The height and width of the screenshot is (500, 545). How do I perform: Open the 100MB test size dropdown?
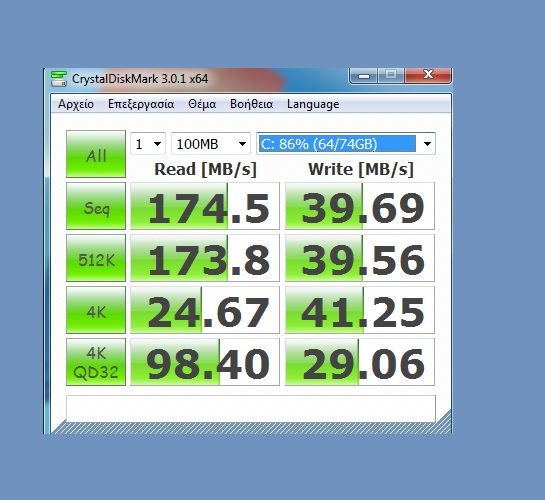211,144
